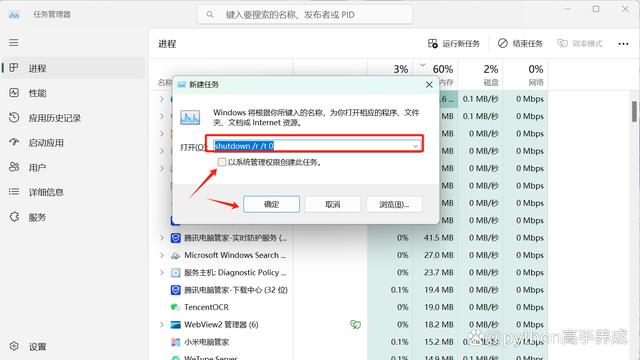Click the OK (确定) button

tap(271, 204)
